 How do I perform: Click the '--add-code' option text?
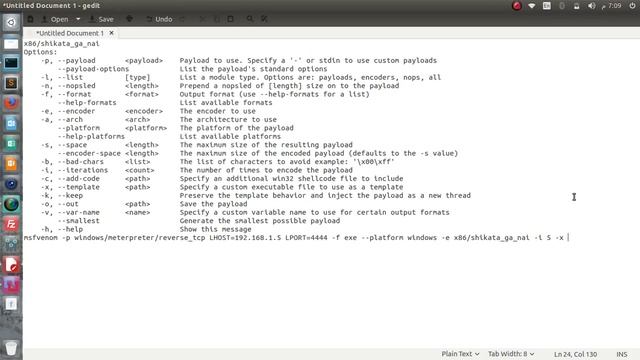coord(78,178)
